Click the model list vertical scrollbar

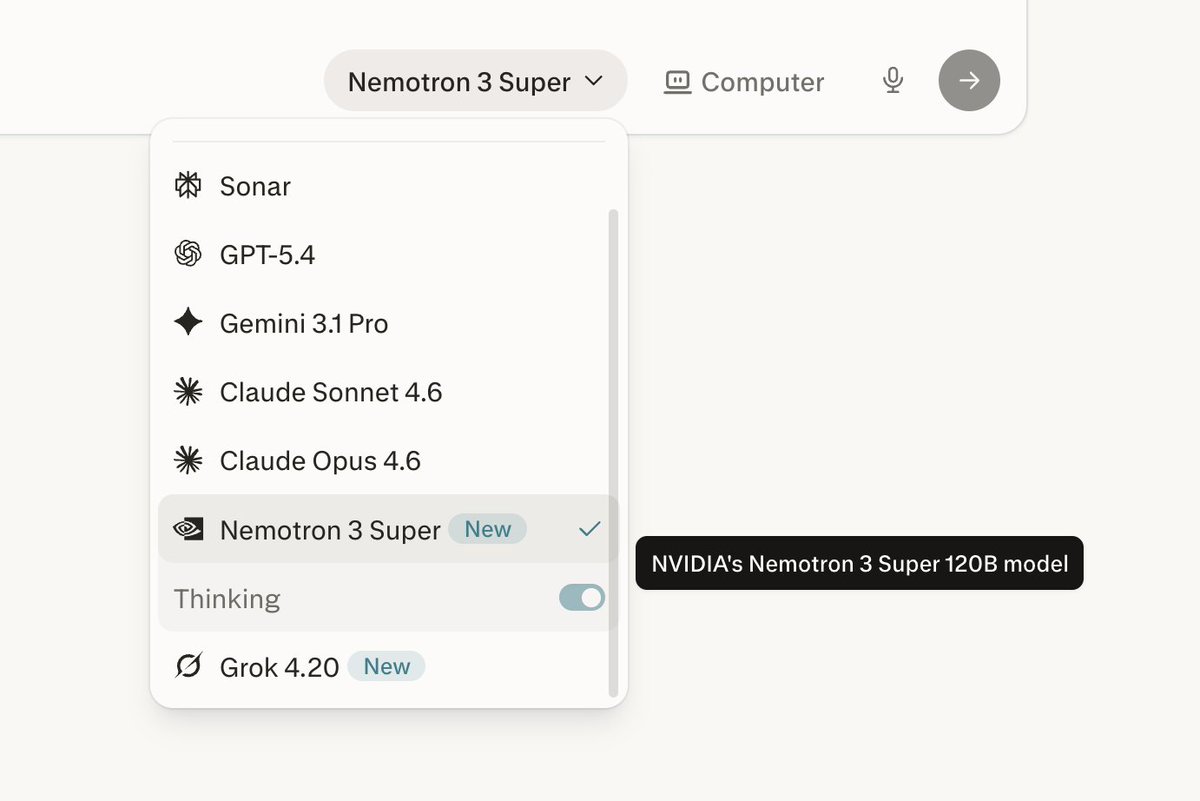pos(613,450)
